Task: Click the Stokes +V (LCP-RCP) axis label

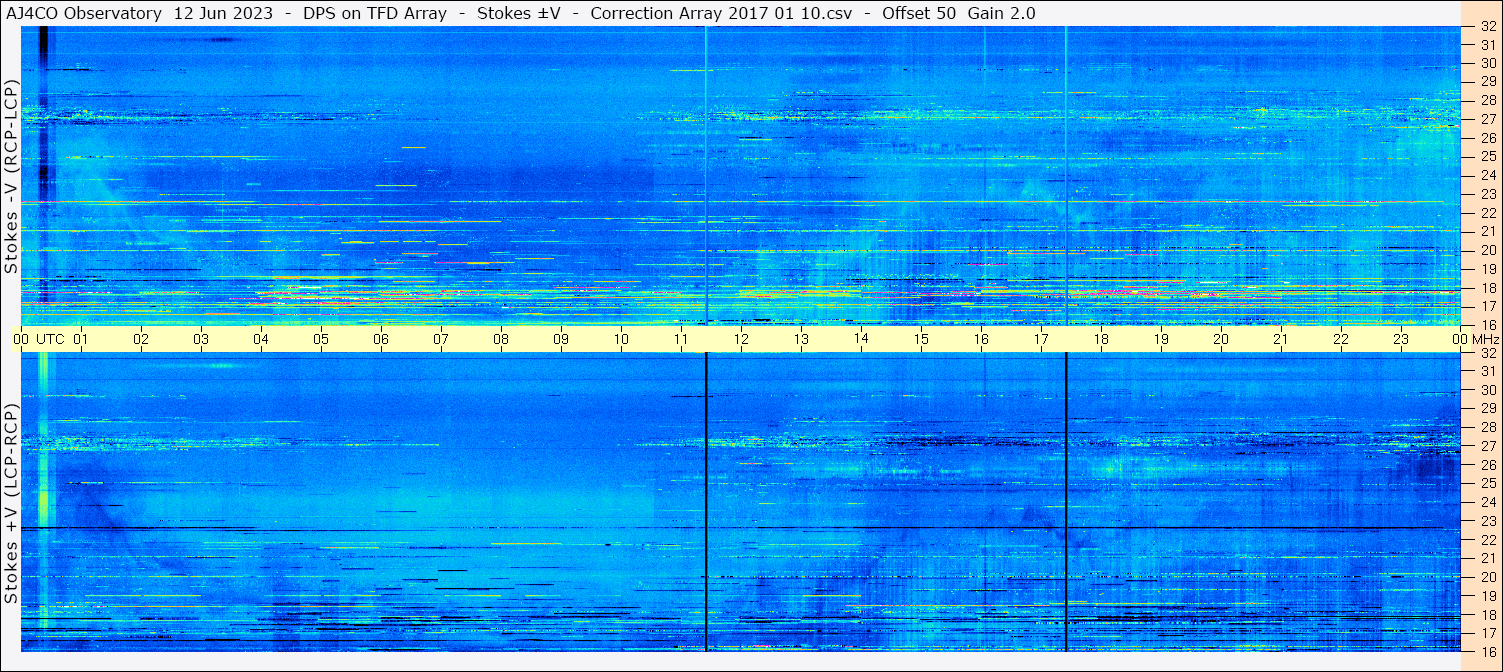Action: [11, 503]
